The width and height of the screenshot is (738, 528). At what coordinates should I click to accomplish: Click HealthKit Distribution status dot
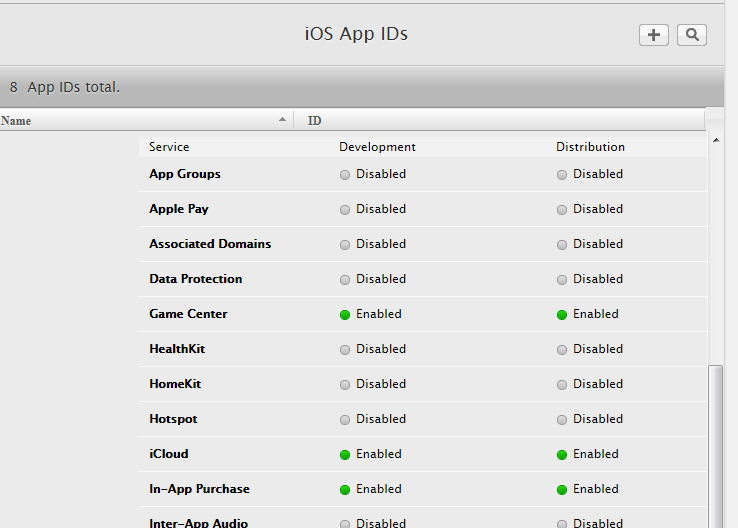[562, 350]
